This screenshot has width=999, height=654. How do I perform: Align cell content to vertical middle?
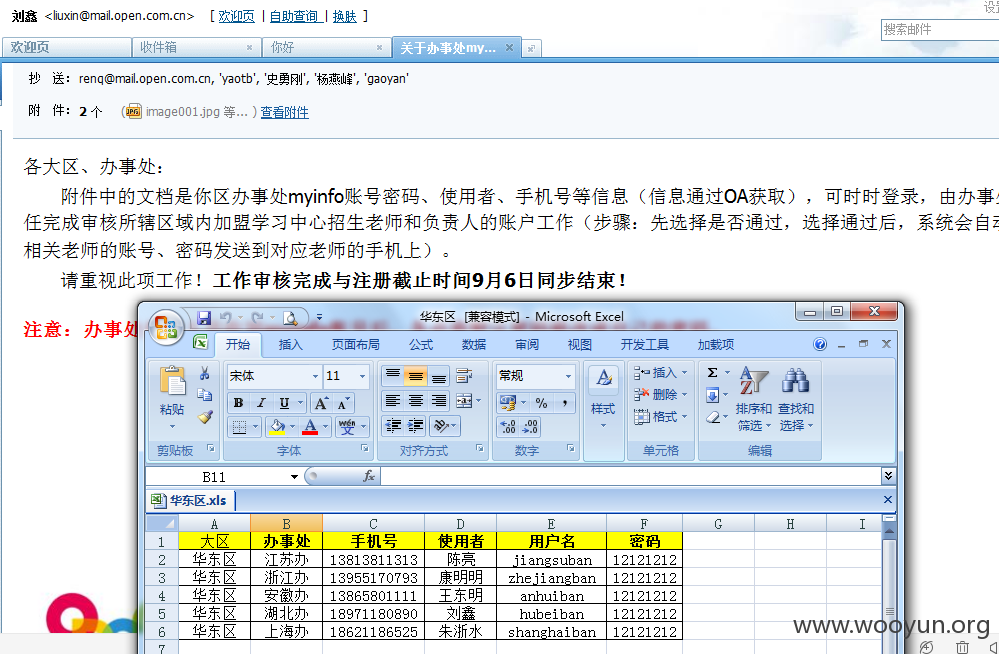point(416,376)
